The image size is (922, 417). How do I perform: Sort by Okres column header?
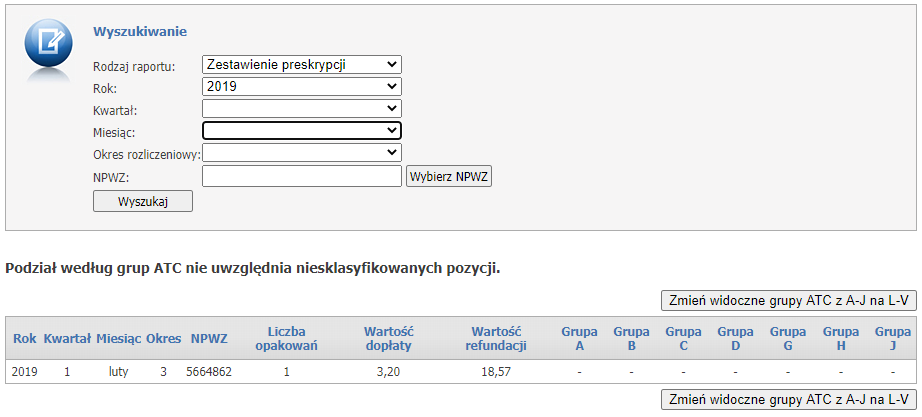pos(163,339)
